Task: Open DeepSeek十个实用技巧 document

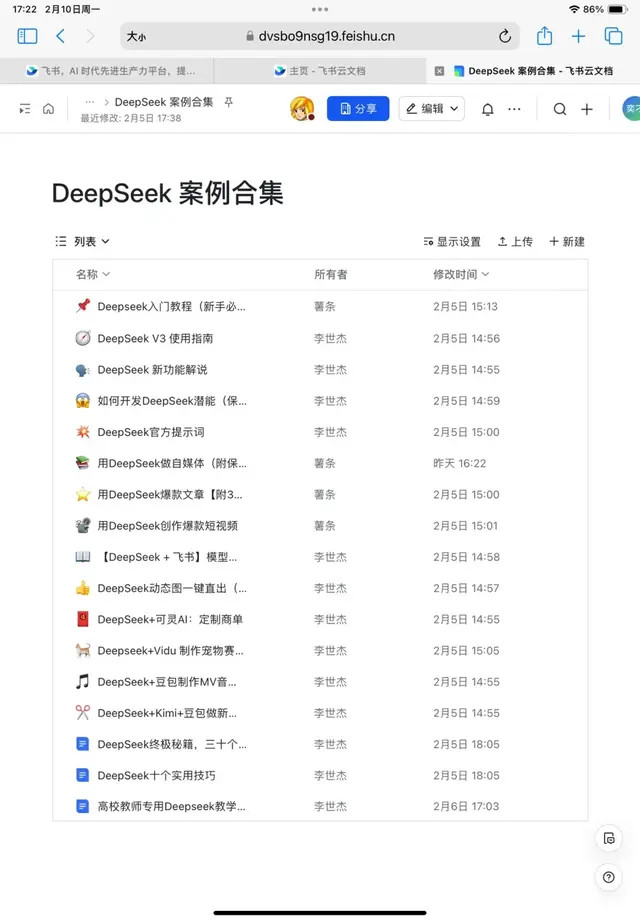Action: [x=156, y=775]
